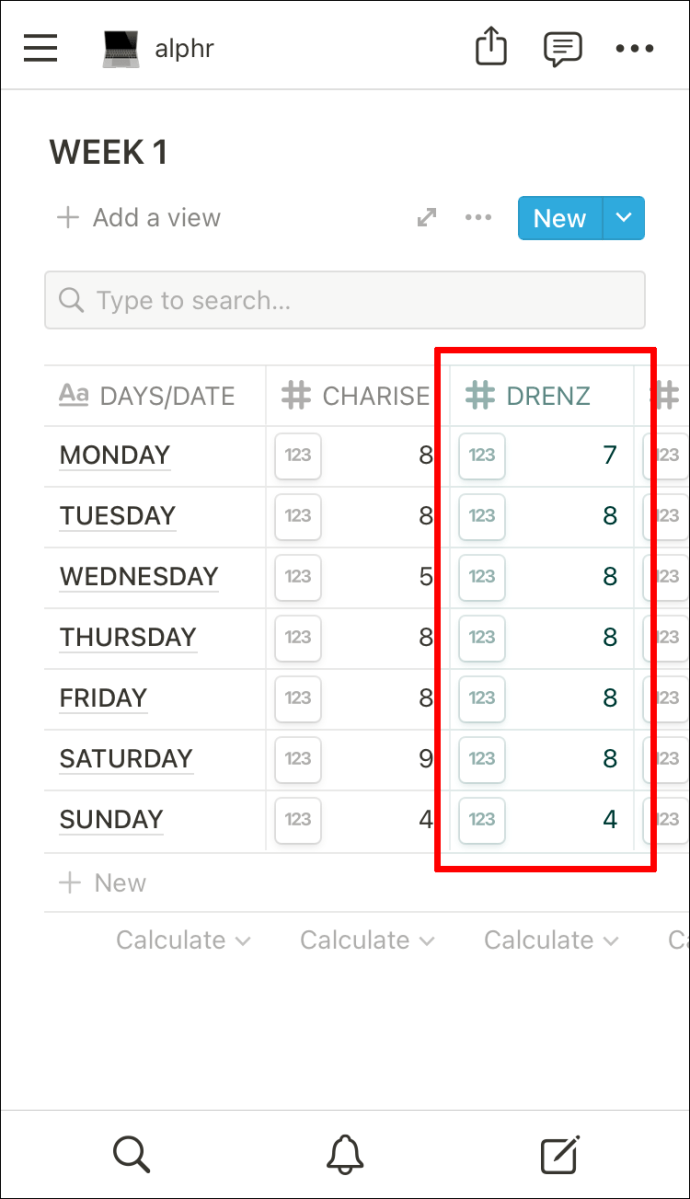
Task: Click the blue New button
Action: 560,218
